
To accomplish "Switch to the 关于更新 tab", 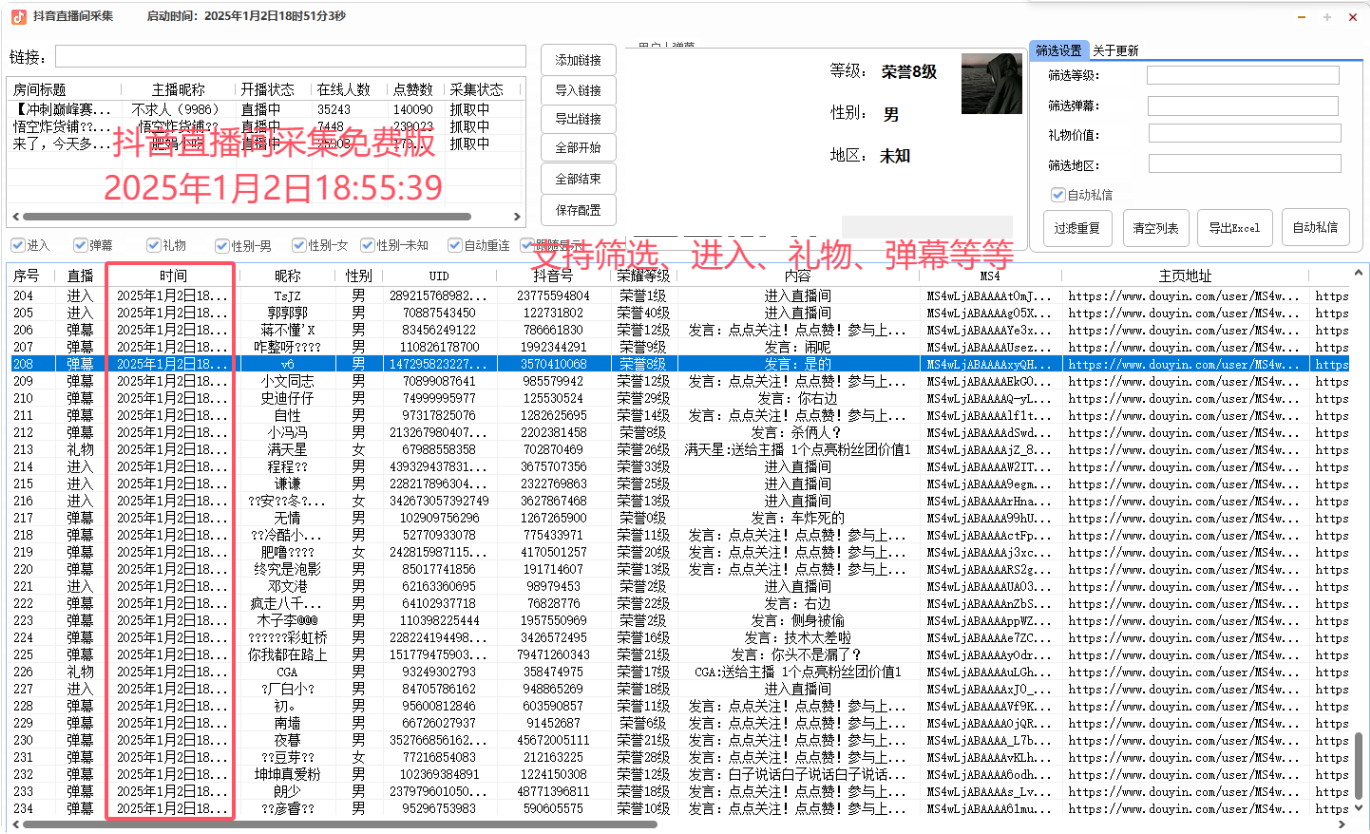I will point(1115,49).
